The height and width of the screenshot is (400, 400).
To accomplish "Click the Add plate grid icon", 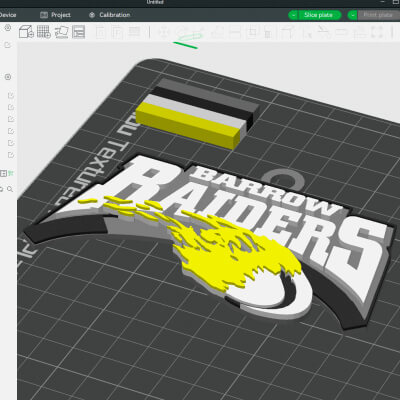I will coord(44,32).
